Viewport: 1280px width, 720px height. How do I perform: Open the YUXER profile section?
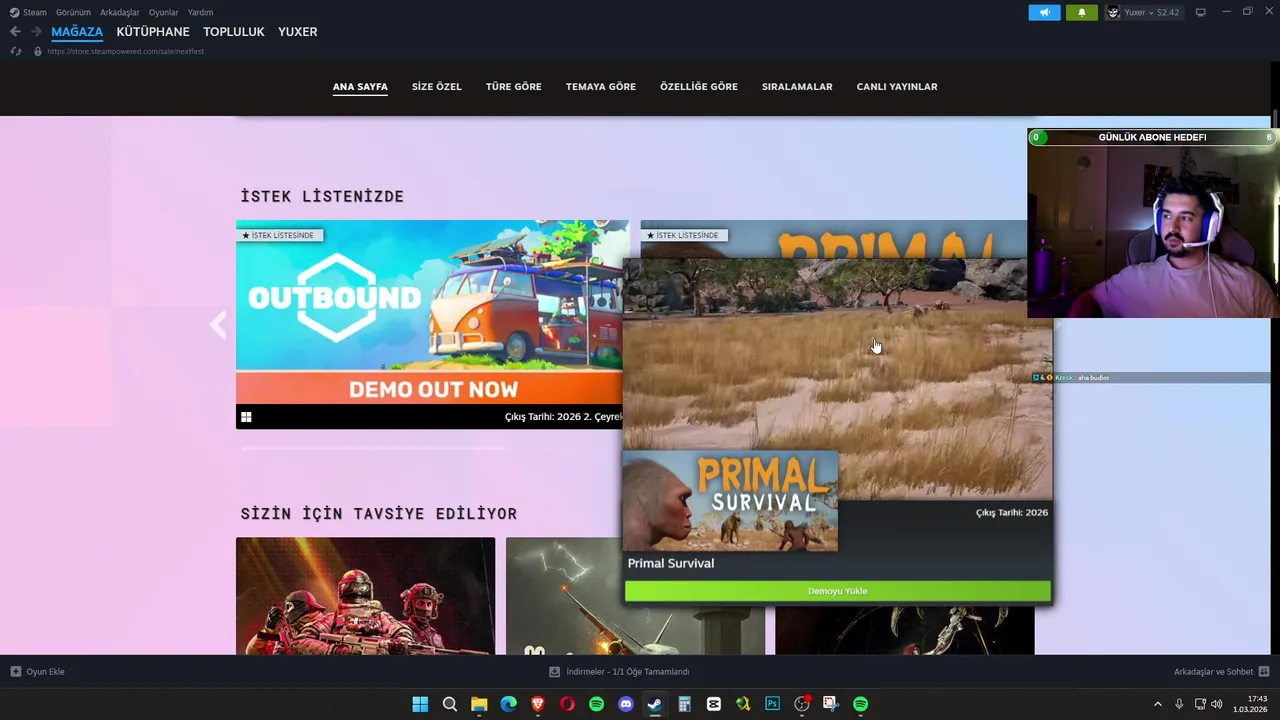298,32
